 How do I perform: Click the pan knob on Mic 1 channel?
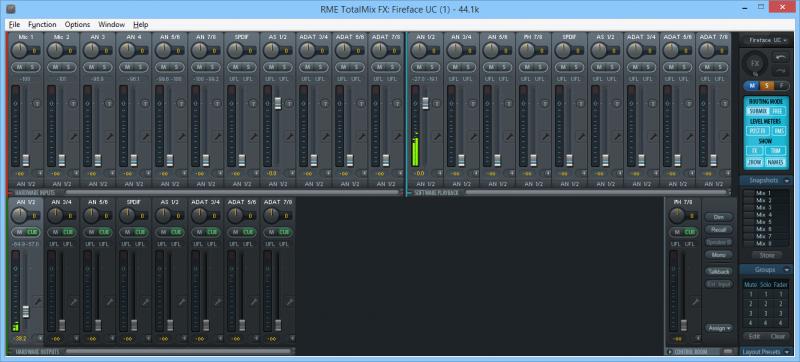(18, 50)
